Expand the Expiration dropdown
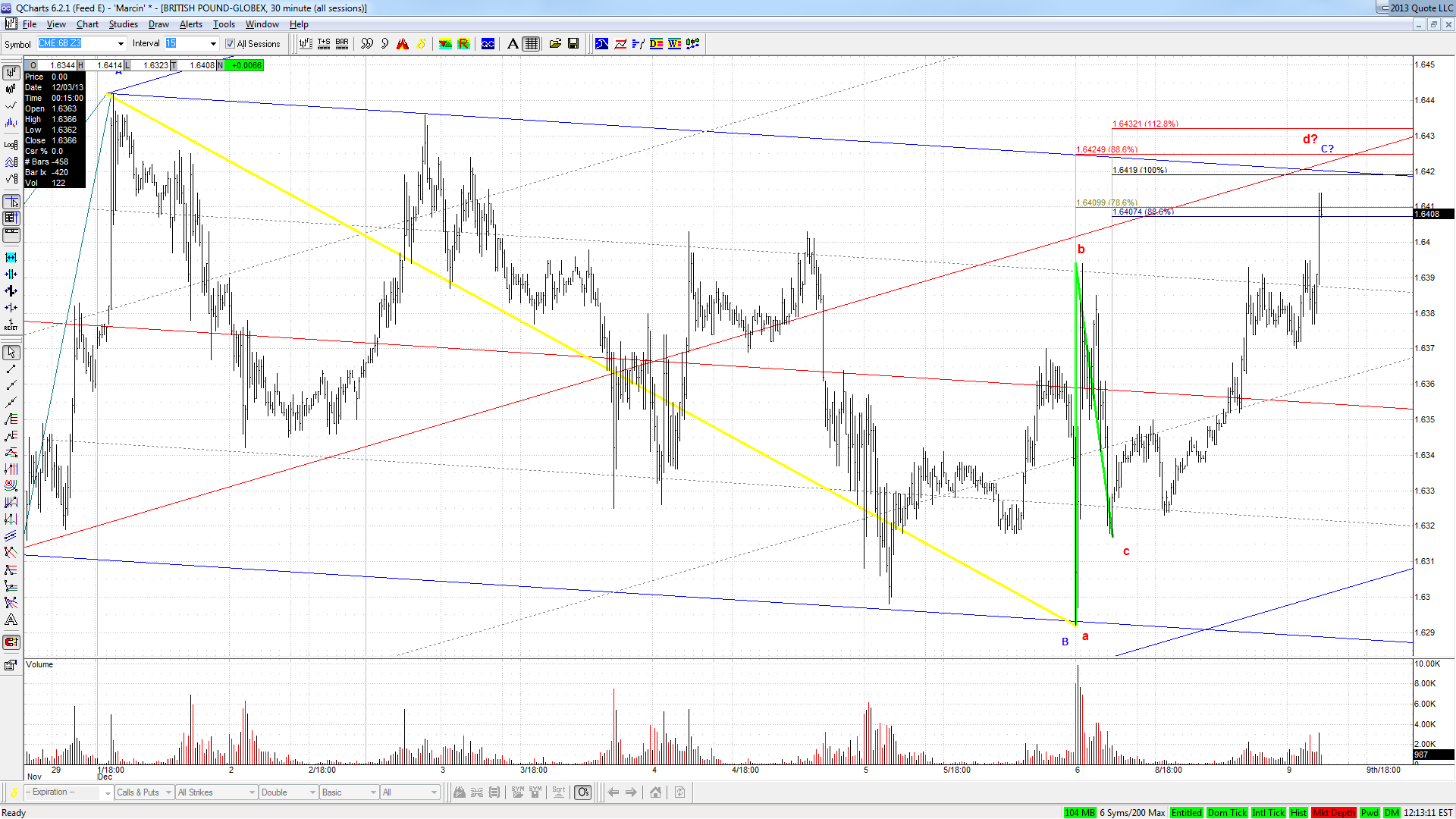Viewport: 1456px width, 819px height. [108, 792]
